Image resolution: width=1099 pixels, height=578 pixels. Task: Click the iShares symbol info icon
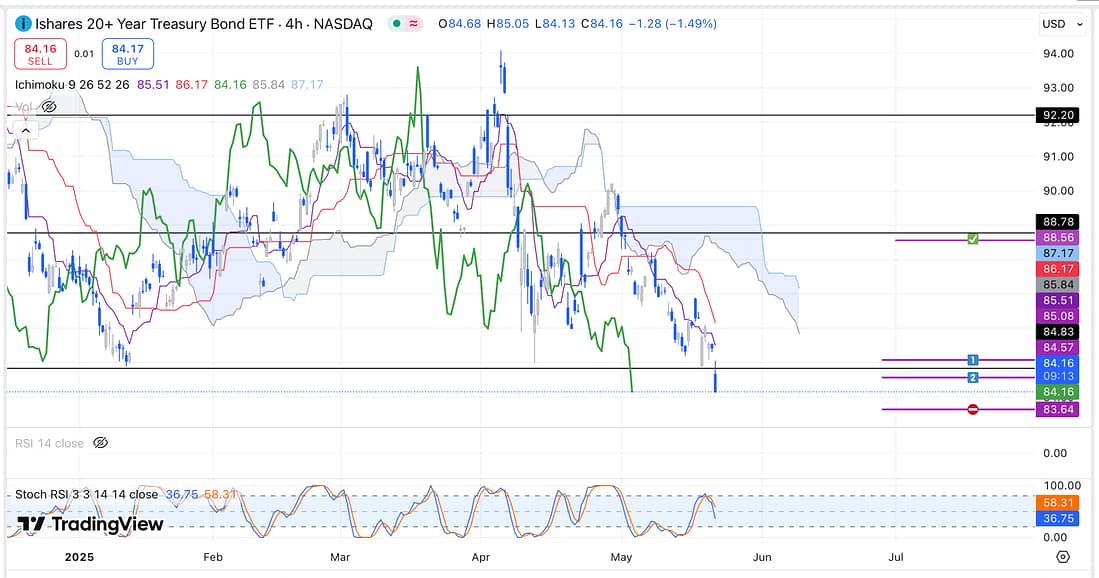[x=23, y=23]
